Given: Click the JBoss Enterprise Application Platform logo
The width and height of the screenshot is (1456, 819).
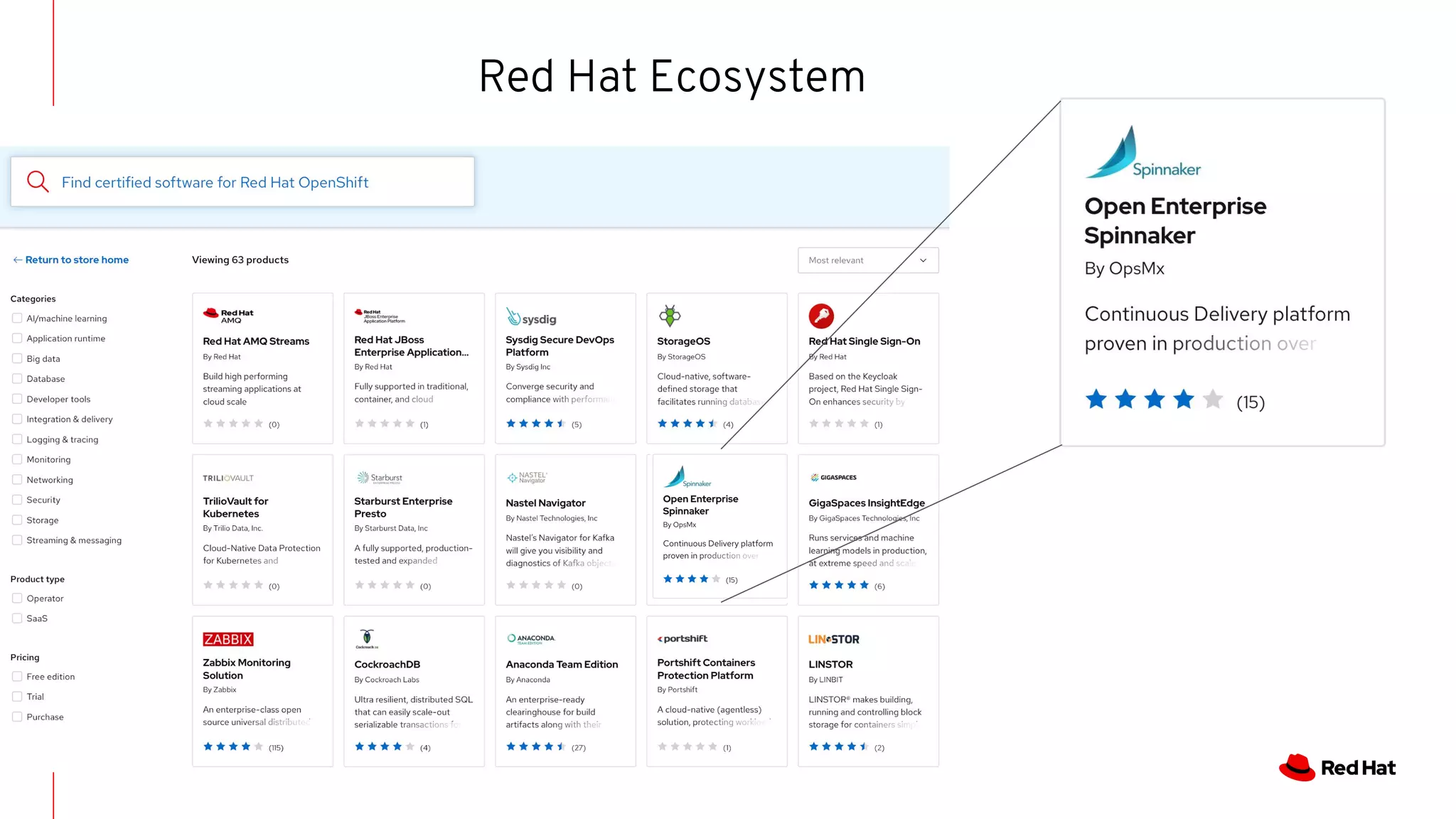Looking at the screenshot, I should 380,316.
